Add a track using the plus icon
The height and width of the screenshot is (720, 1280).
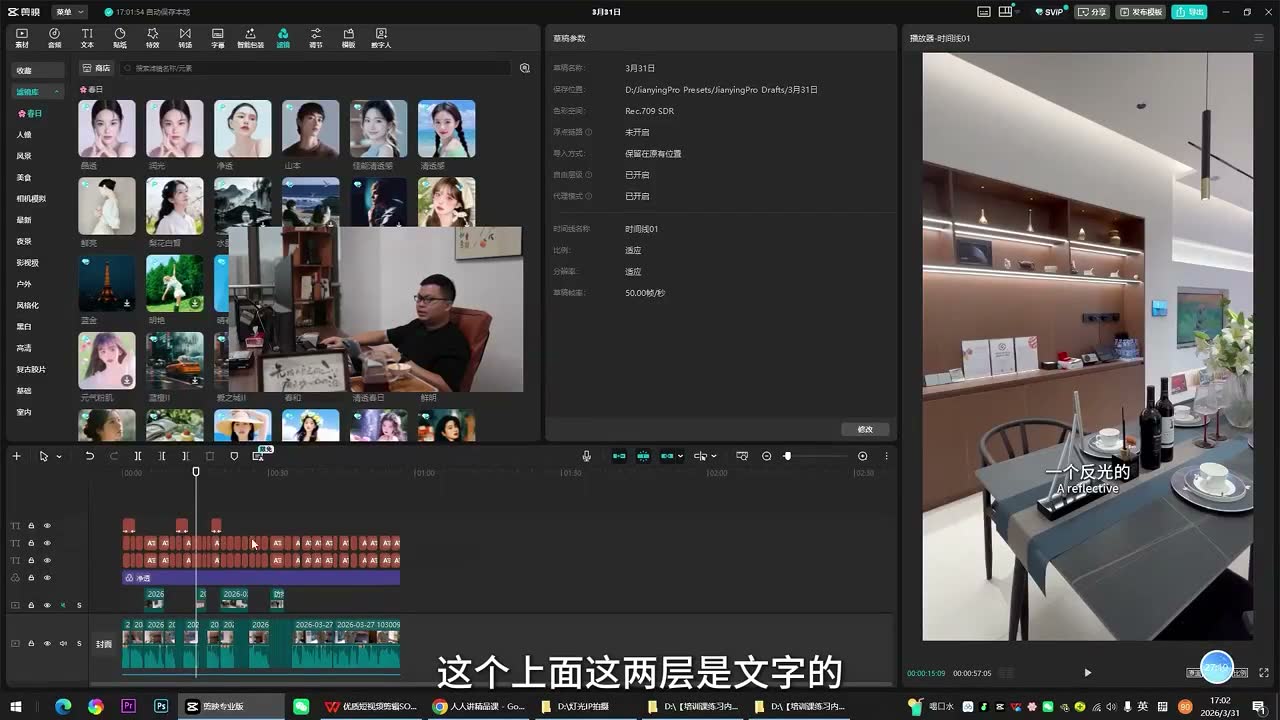(16, 456)
